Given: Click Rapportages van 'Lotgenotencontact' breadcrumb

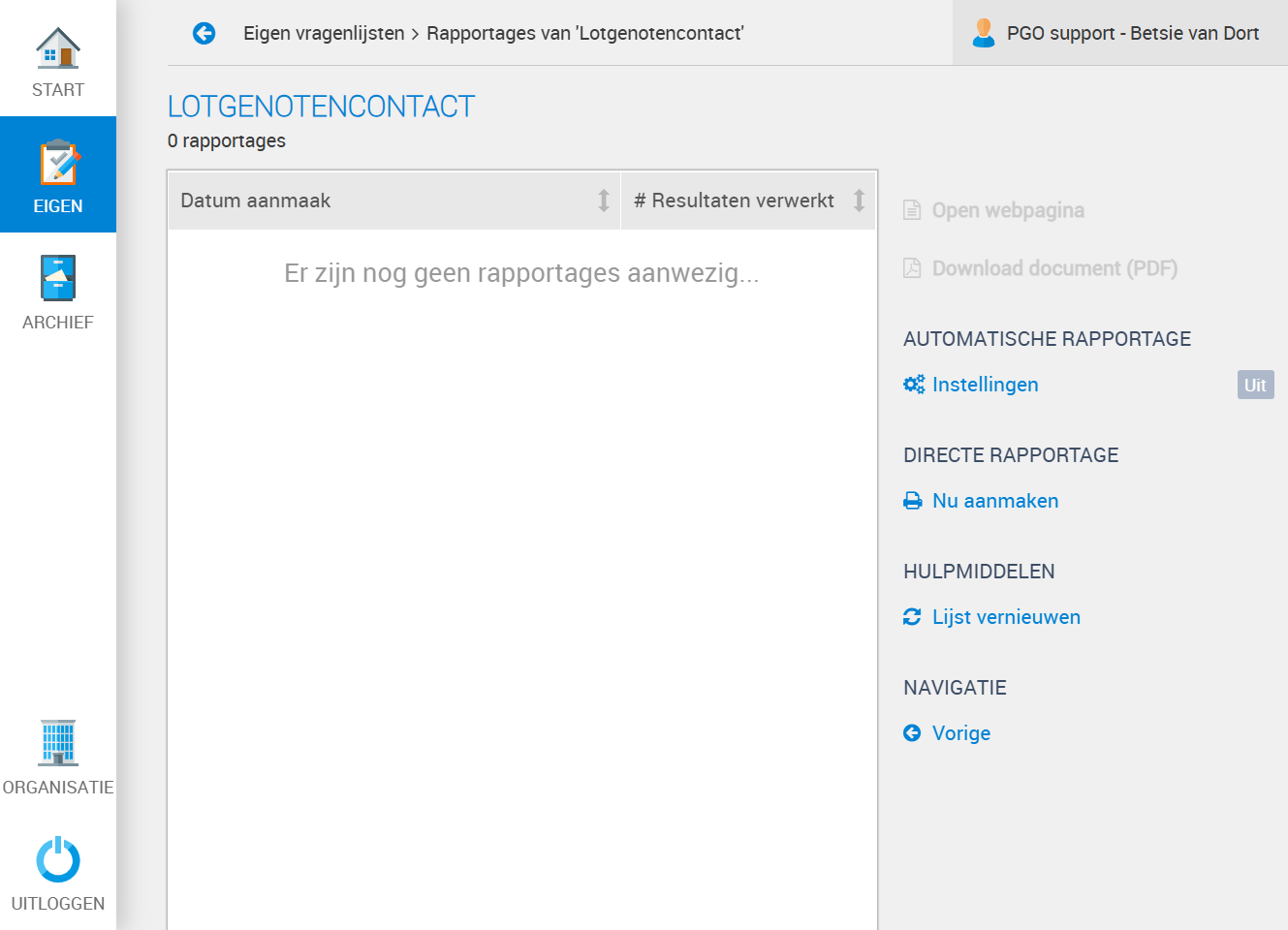Looking at the screenshot, I should (x=585, y=33).
